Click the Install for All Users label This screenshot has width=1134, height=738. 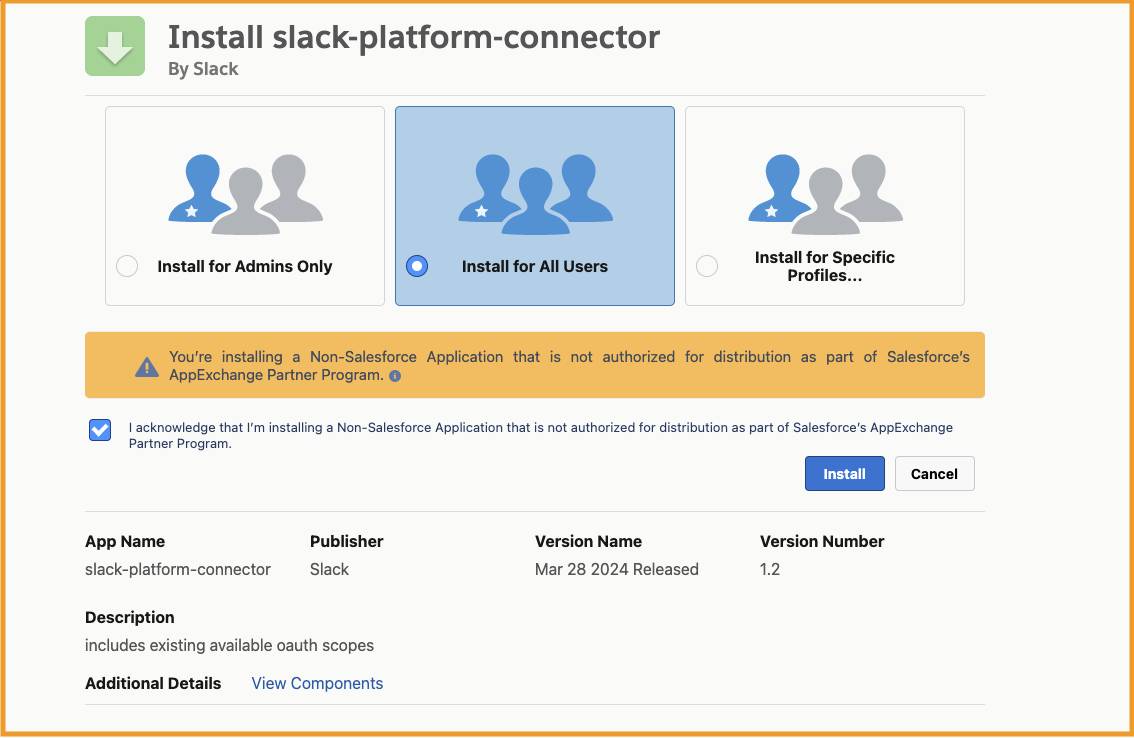(534, 266)
